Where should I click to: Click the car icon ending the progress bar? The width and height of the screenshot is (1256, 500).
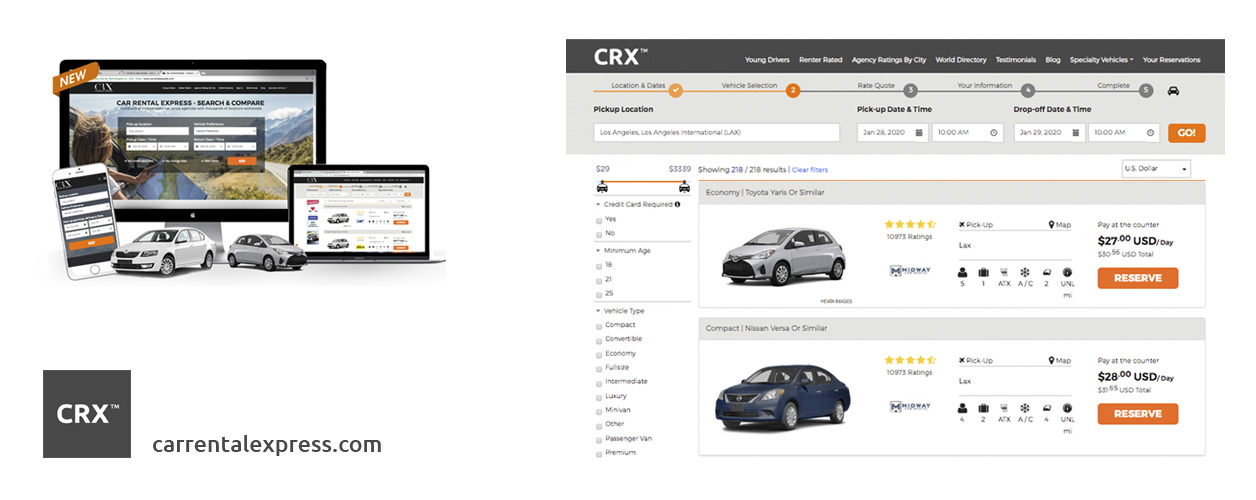pos(1173,90)
